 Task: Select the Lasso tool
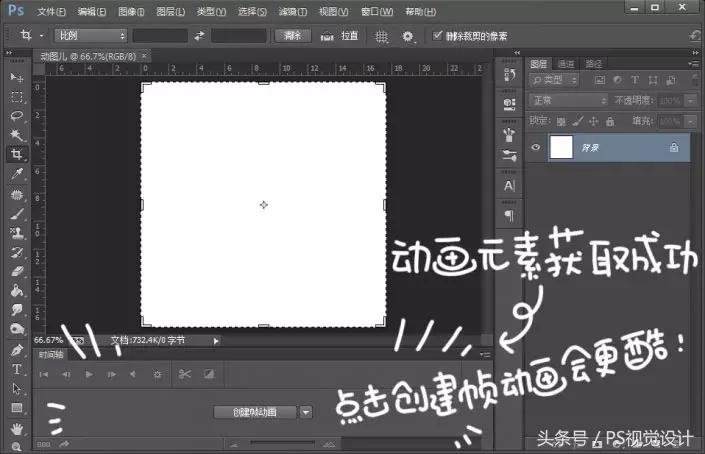17,116
